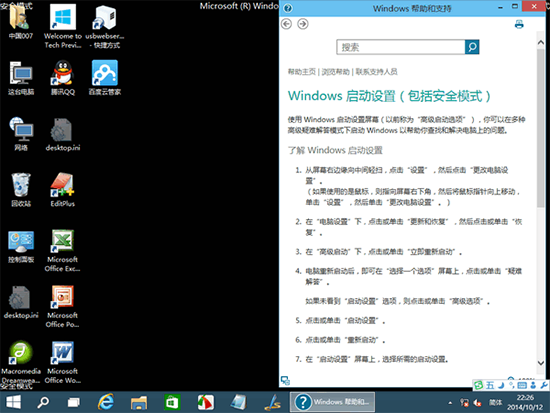Screen dimensions: 550x413
Task: Show hidden tray icons arrow
Action: [450, 403]
